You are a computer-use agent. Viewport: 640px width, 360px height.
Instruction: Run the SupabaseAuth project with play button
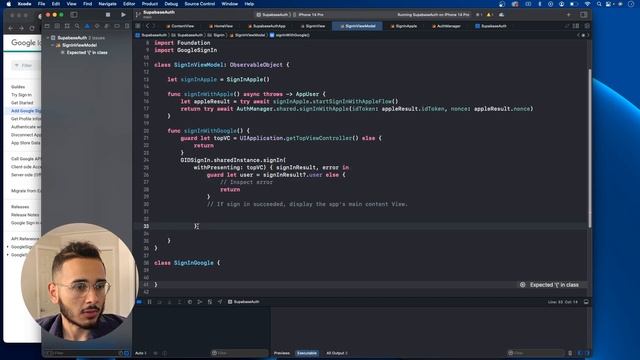tap(123, 15)
